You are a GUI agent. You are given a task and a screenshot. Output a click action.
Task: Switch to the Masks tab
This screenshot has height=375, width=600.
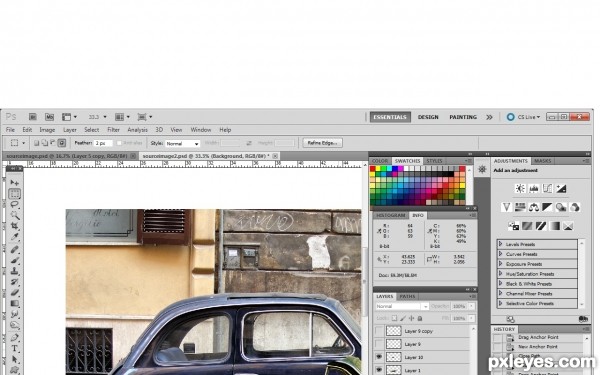coord(543,161)
